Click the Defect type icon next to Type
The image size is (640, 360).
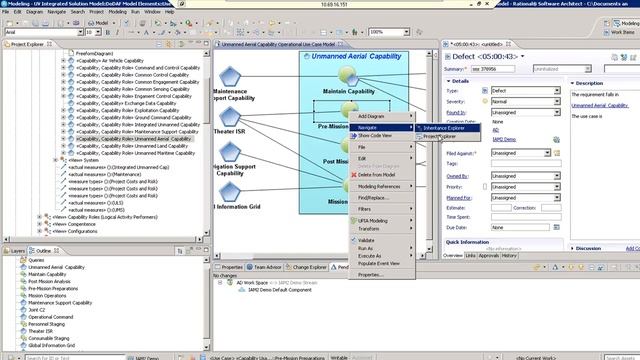(x=485, y=91)
